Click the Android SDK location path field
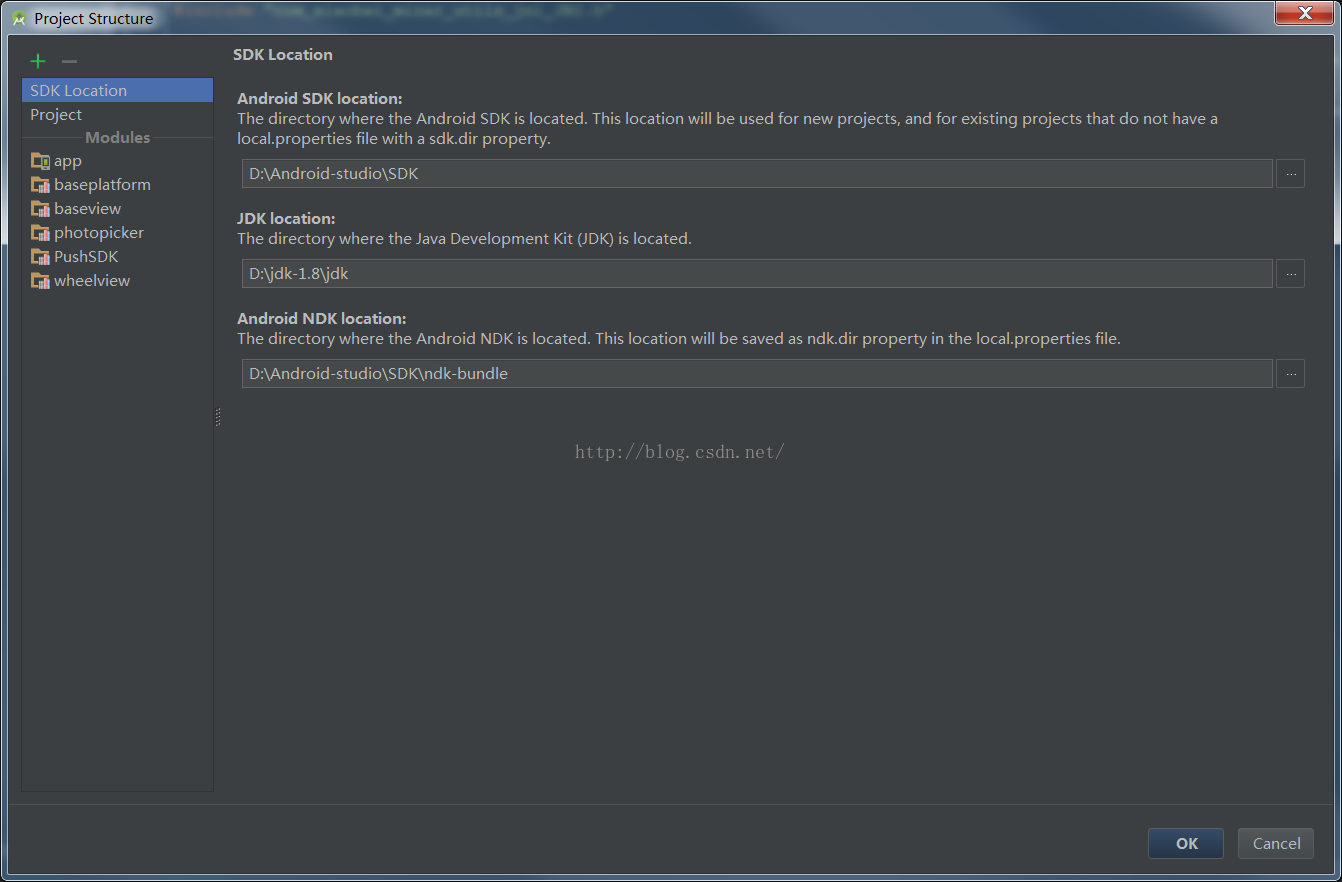Viewport: 1342px width, 882px height. [x=756, y=174]
